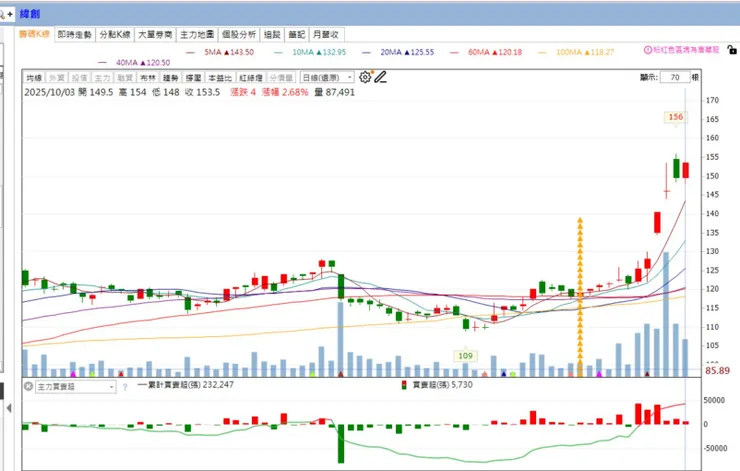The image size is (740, 471).
Task: Click the 量 87,491 volume value
Action: point(335,92)
